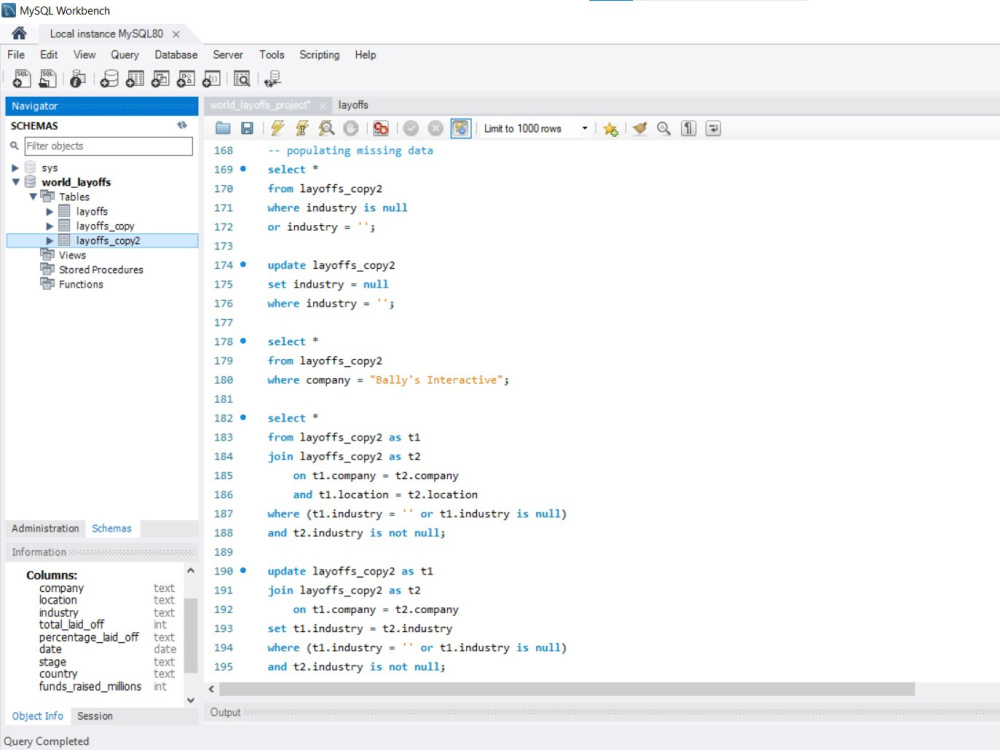This screenshot has height=750, width=1000.
Task: Open the Object Info tab
Action: click(x=38, y=716)
